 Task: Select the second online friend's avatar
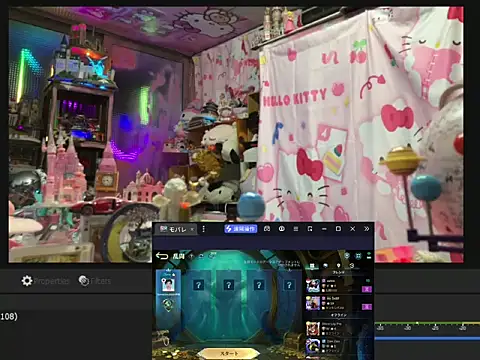tap(313, 303)
